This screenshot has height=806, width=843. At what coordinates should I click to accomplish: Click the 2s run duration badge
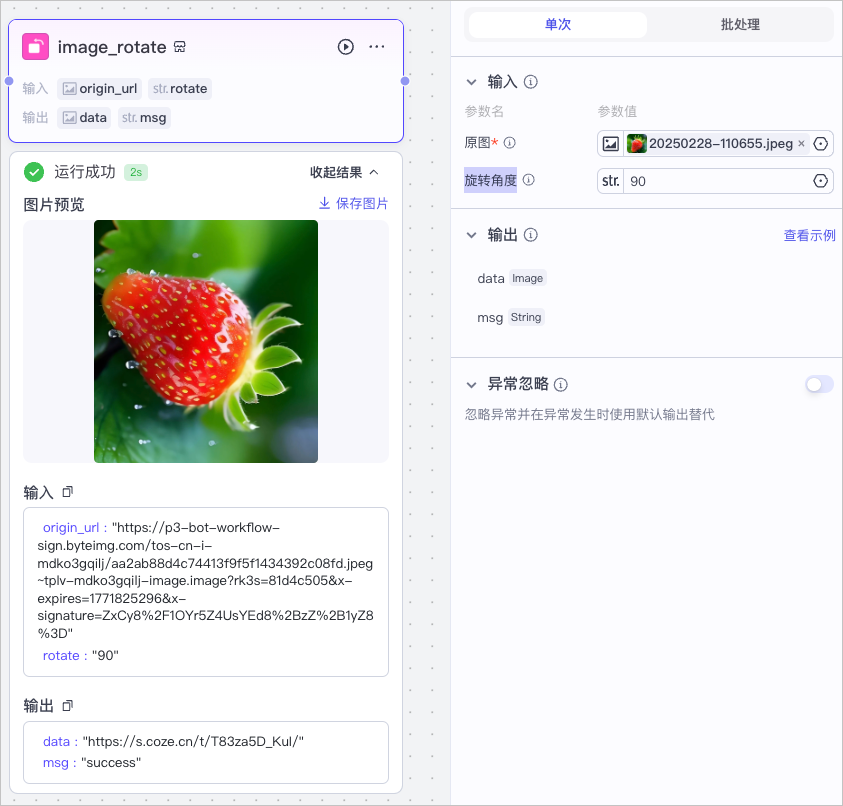136,173
